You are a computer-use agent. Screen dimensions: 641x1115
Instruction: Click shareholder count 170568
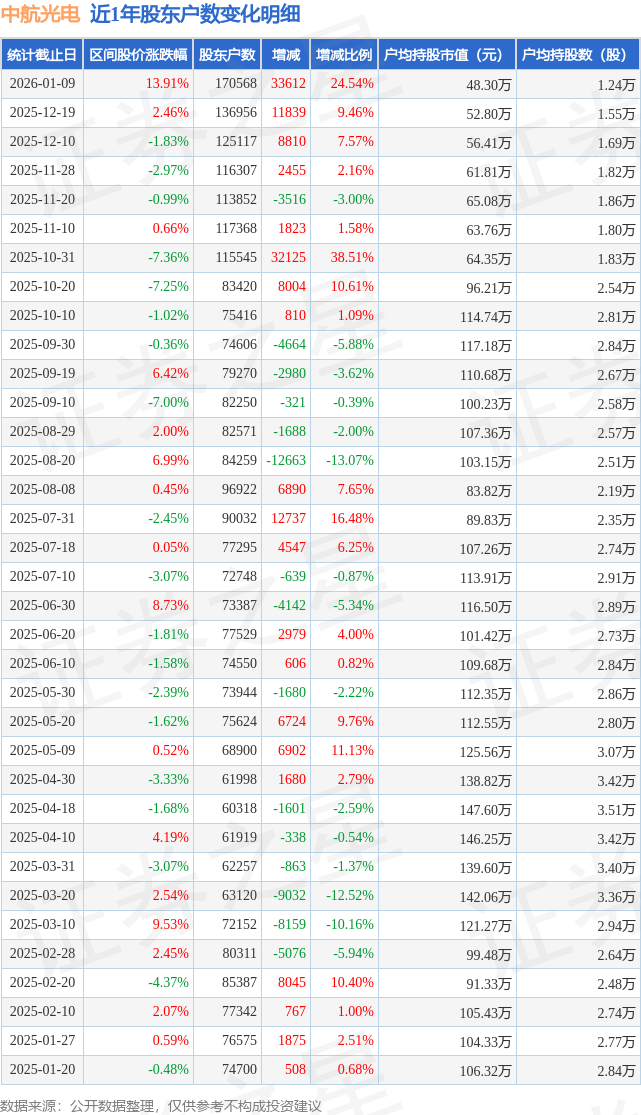point(235,84)
